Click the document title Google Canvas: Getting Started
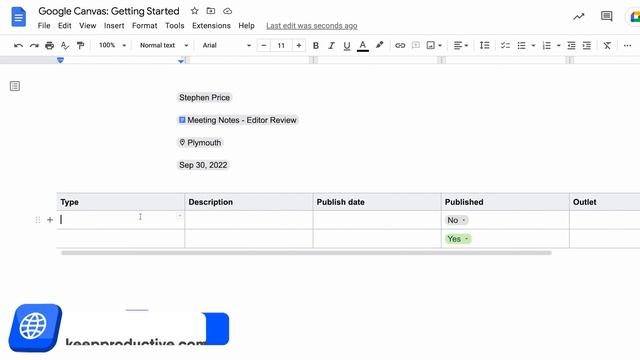The width and height of the screenshot is (640, 360). coord(109,11)
